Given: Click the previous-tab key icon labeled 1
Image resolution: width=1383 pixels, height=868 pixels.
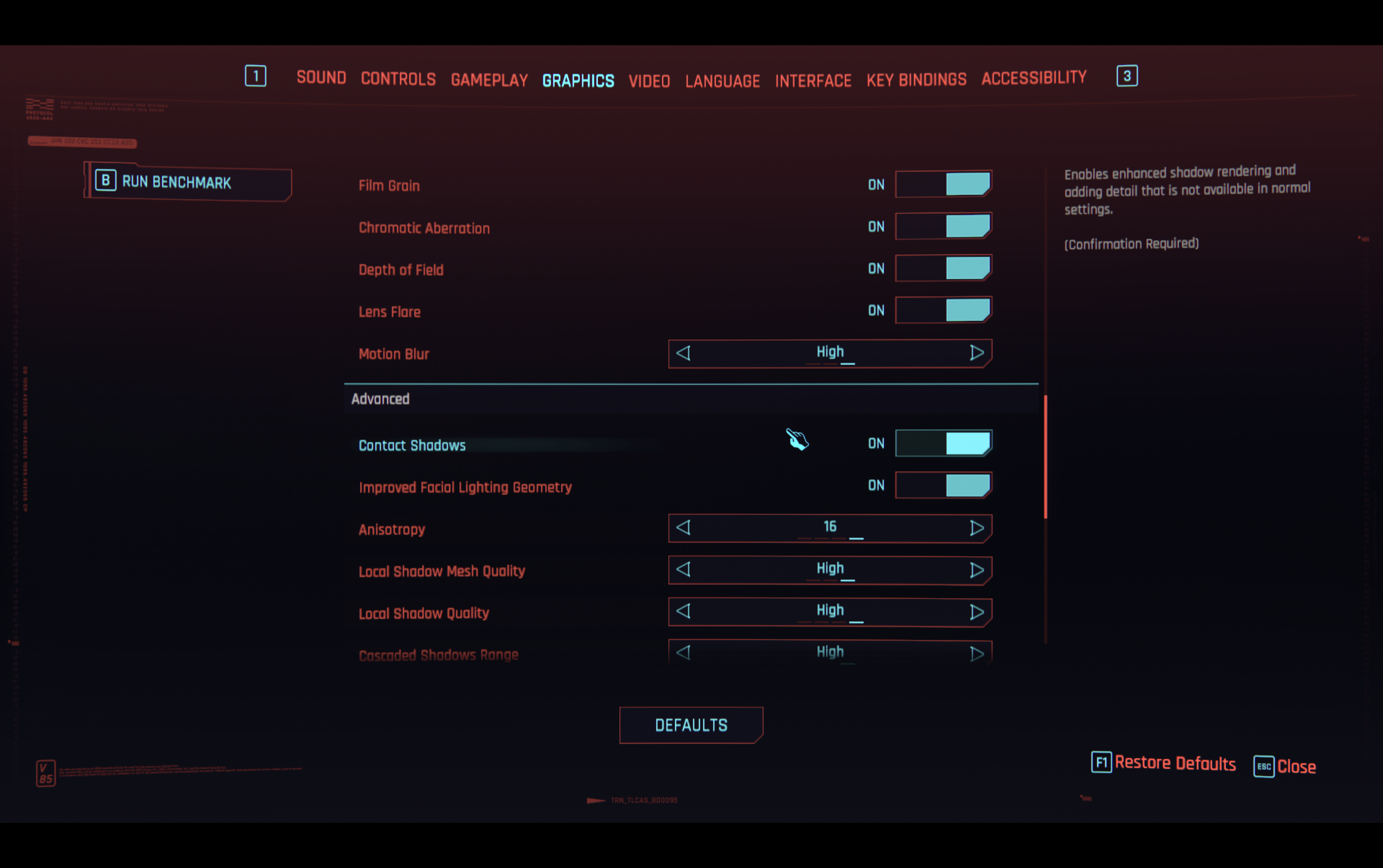Looking at the screenshot, I should (256, 76).
